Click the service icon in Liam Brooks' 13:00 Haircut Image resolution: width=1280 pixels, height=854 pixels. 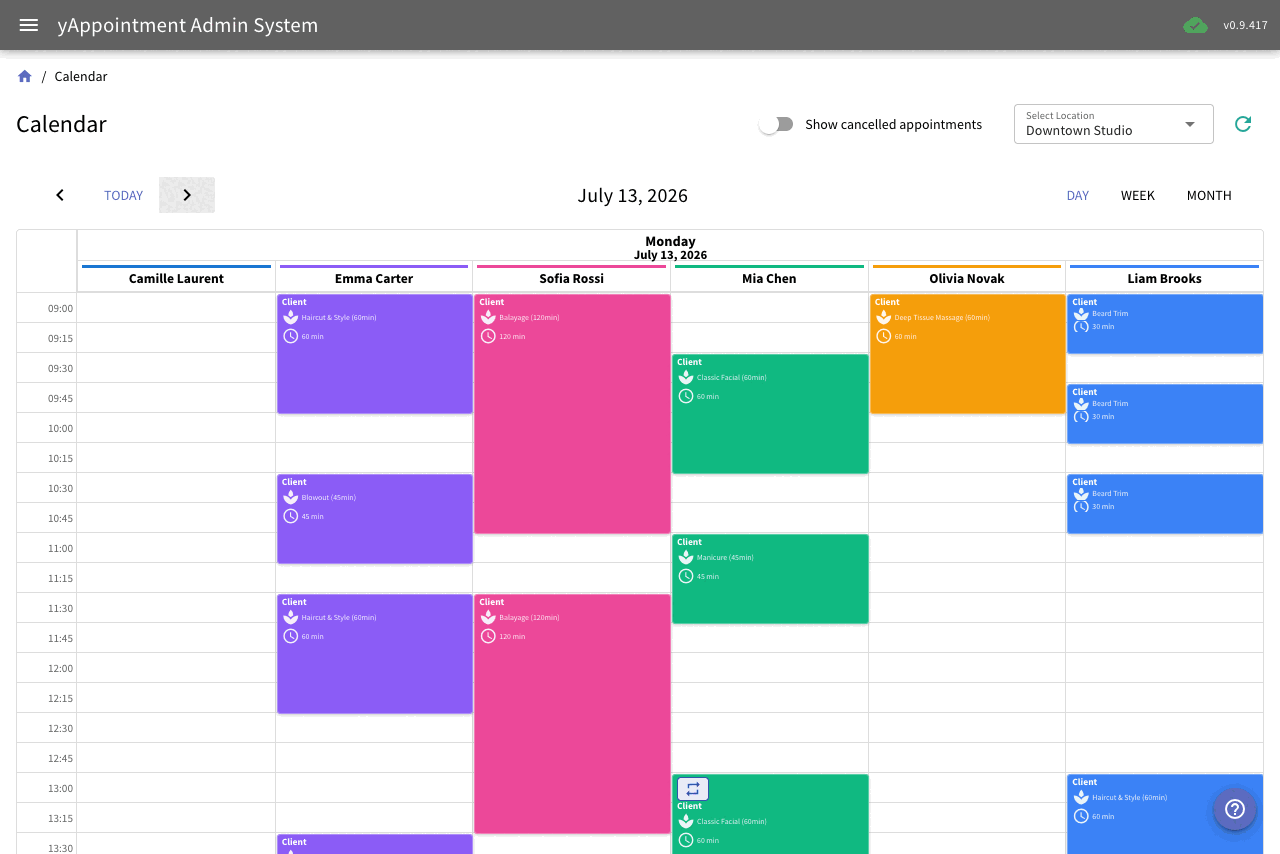point(1081,797)
